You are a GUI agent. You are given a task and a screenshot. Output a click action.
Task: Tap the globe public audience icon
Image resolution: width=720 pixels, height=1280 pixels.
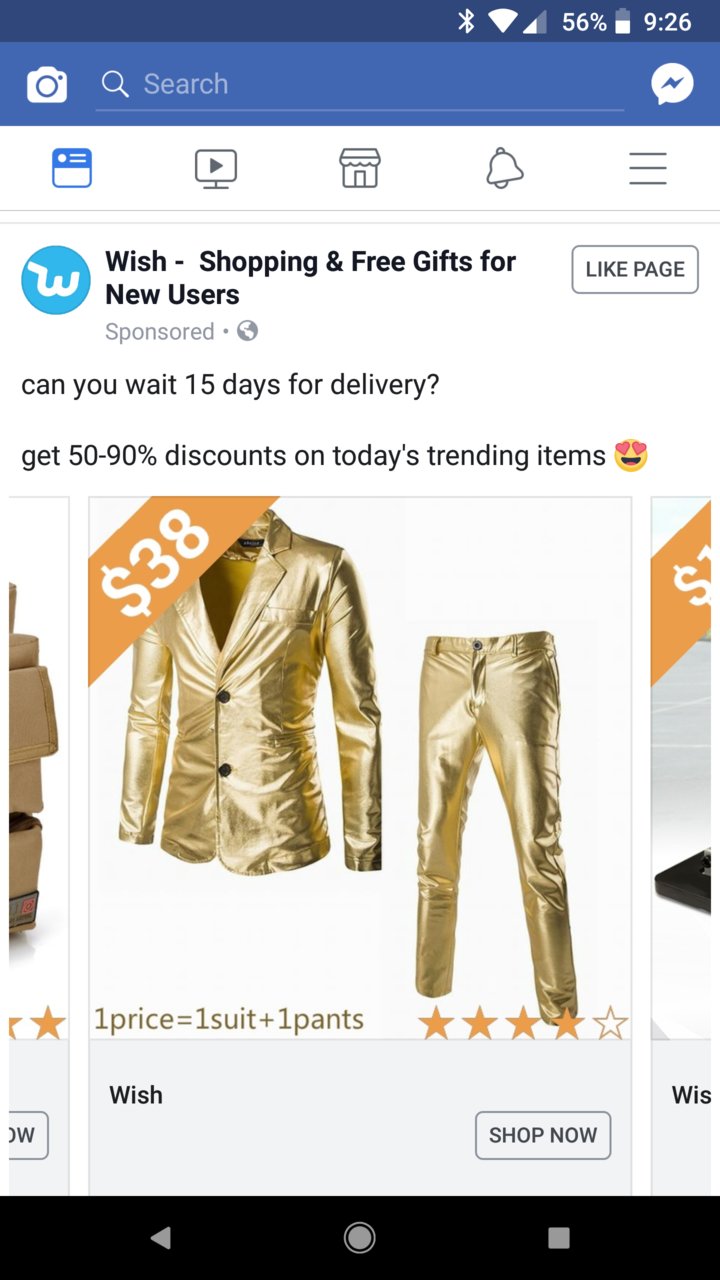point(247,331)
